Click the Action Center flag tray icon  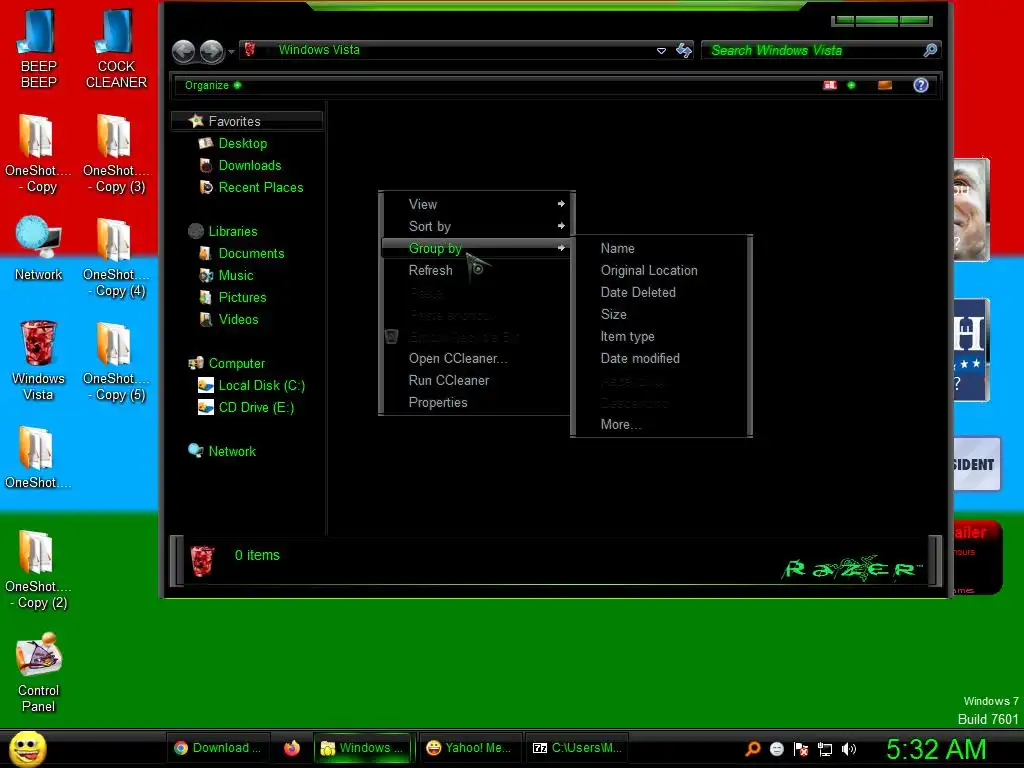click(x=801, y=749)
